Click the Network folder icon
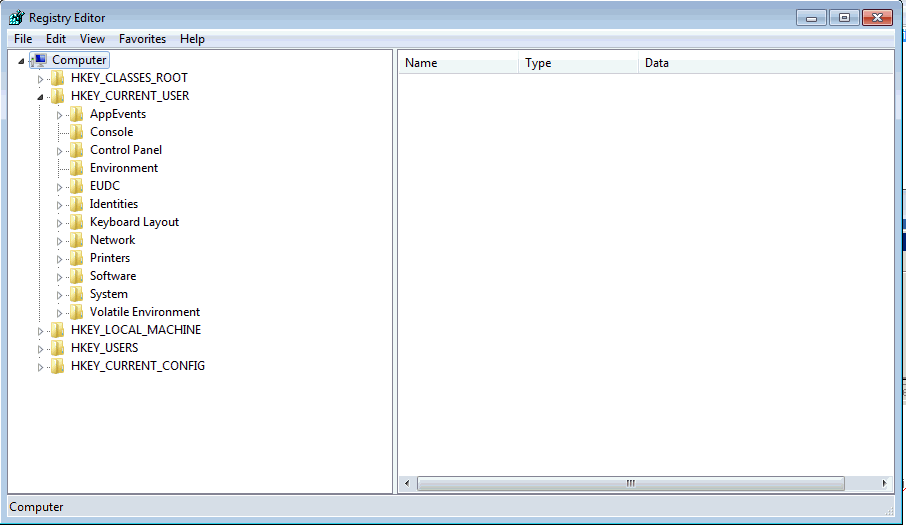This screenshot has width=906, height=525. coord(76,240)
